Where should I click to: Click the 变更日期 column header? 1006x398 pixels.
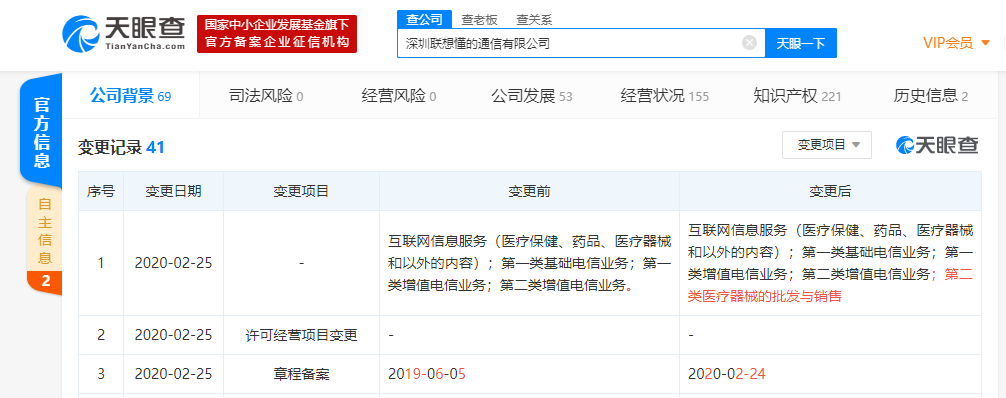click(x=173, y=191)
